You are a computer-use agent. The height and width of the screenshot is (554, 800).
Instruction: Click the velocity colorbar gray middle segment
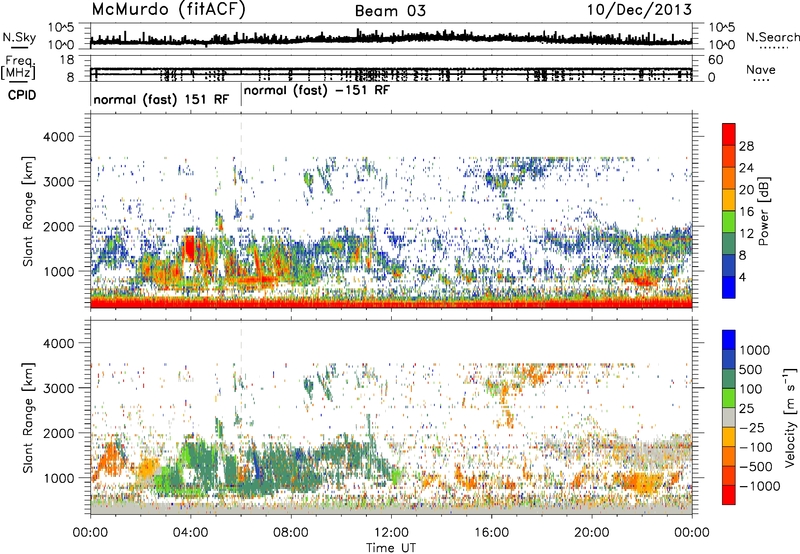point(729,417)
